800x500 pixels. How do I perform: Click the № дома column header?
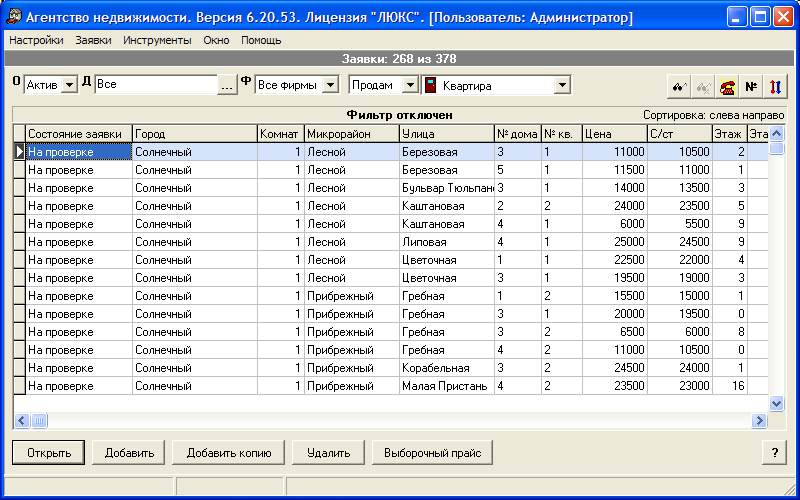[x=518, y=134]
